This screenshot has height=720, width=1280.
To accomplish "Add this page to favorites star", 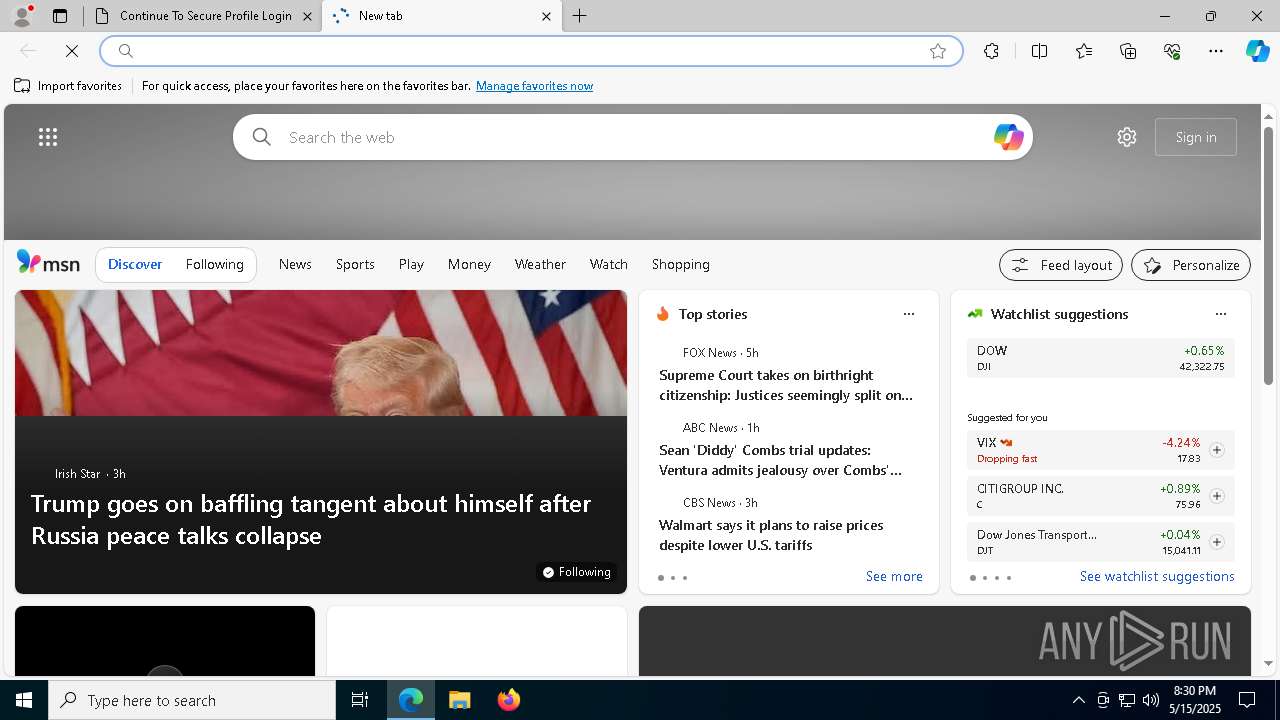I will coord(938,51).
